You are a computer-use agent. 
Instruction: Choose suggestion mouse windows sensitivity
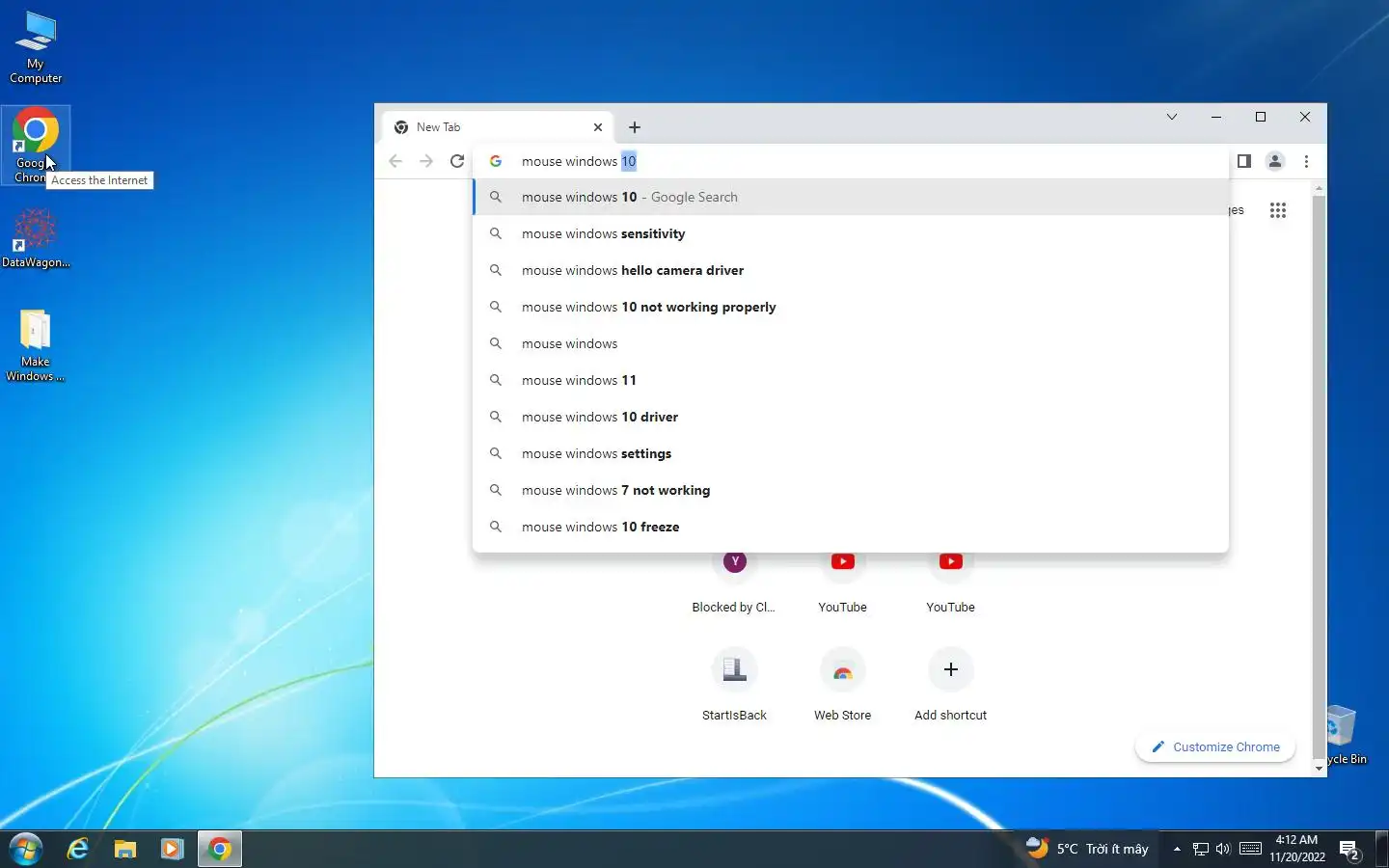click(x=851, y=233)
